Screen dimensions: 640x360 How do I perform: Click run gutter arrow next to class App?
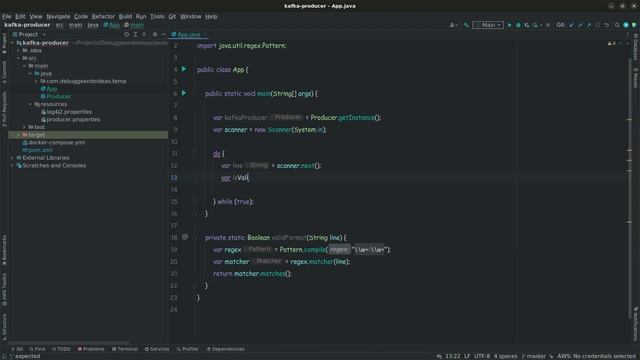click(x=184, y=69)
